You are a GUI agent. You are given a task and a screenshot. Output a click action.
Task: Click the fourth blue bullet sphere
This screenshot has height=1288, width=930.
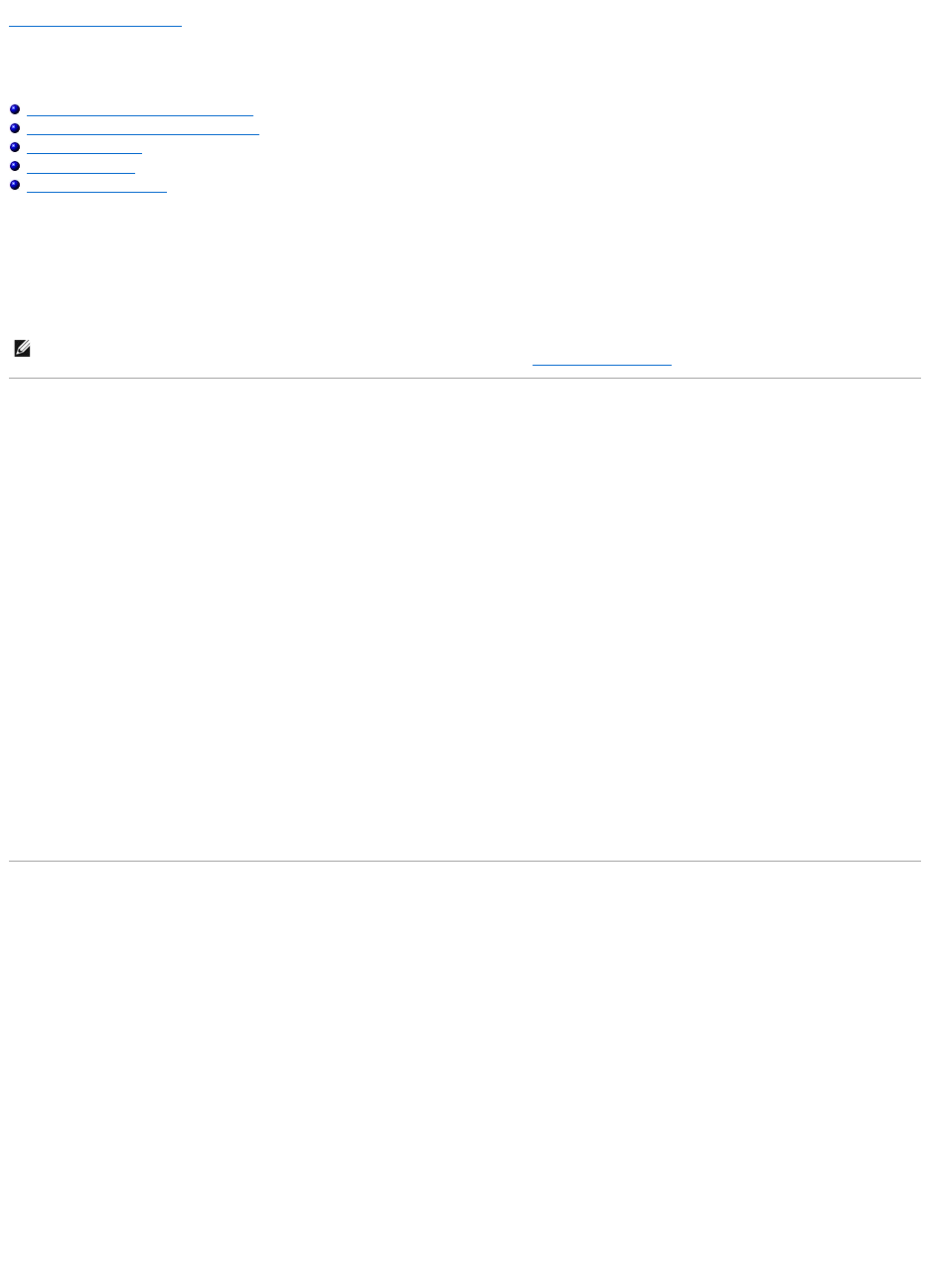[x=15, y=167]
